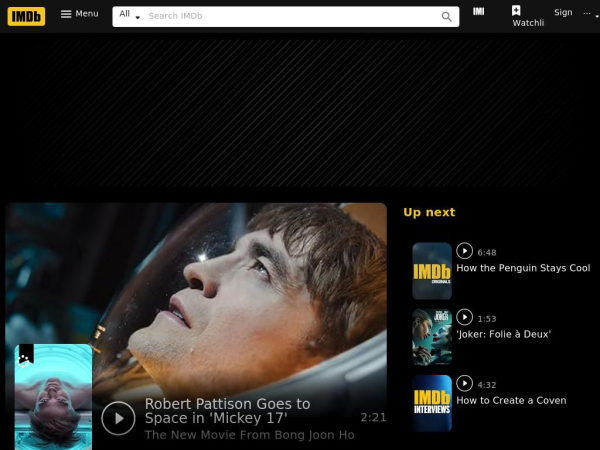Click the IMDb logo home button
The height and width of the screenshot is (450, 600).
pos(26,16)
